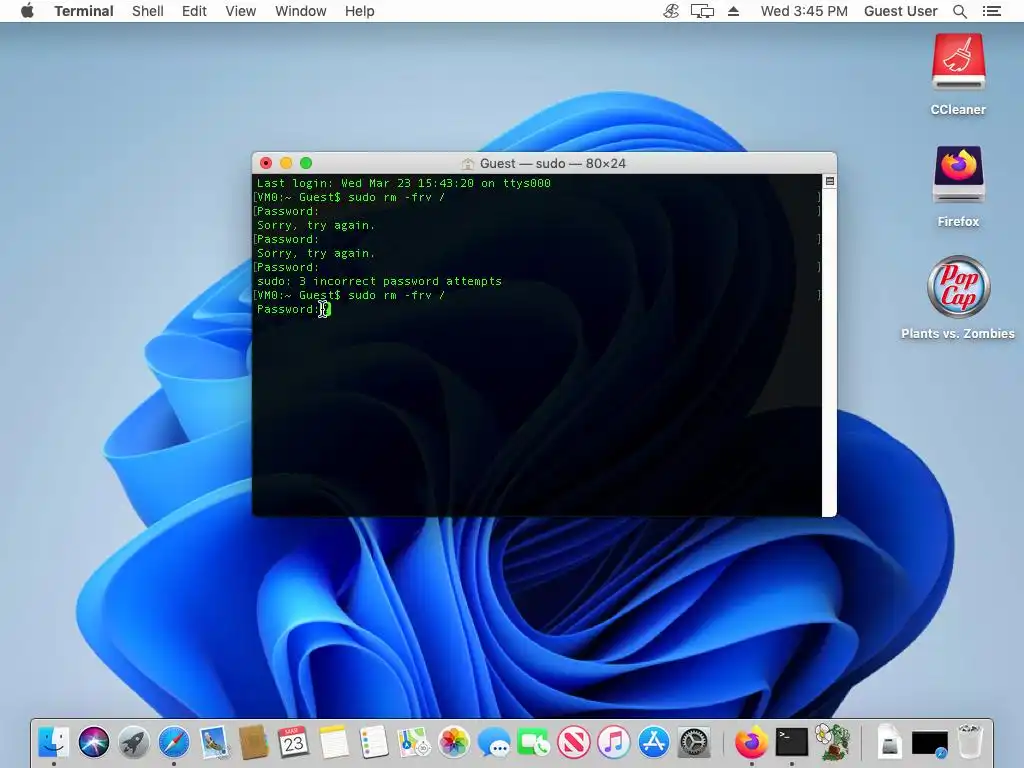
Task: Open Plants vs. Zombies desktop icon
Action: coord(958,287)
